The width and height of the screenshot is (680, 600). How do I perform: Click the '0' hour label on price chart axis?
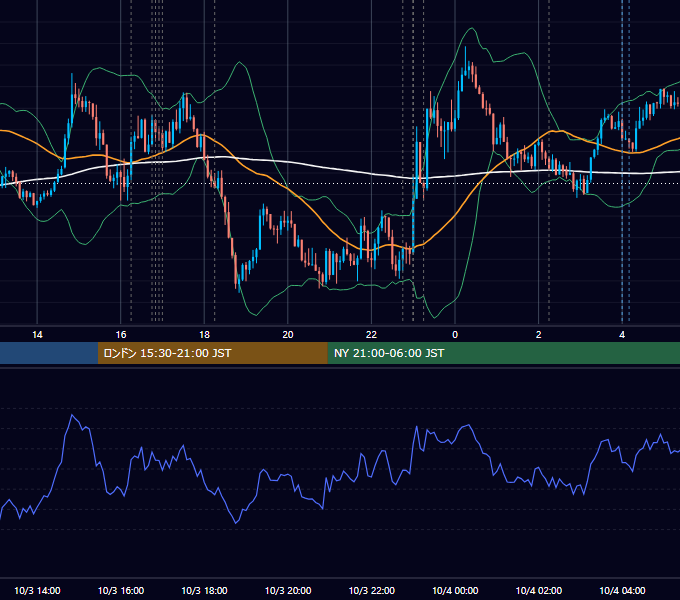click(x=455, y=335)
